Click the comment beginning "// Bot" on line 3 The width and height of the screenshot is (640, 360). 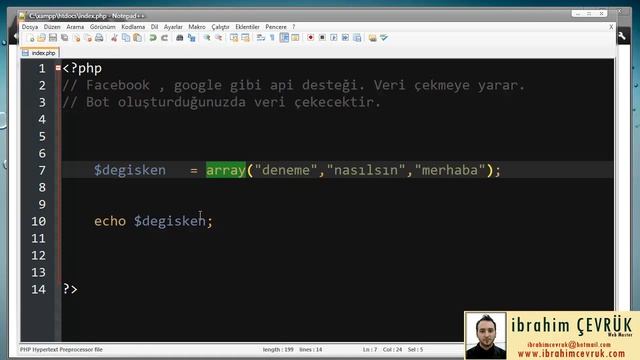(222, 102)
